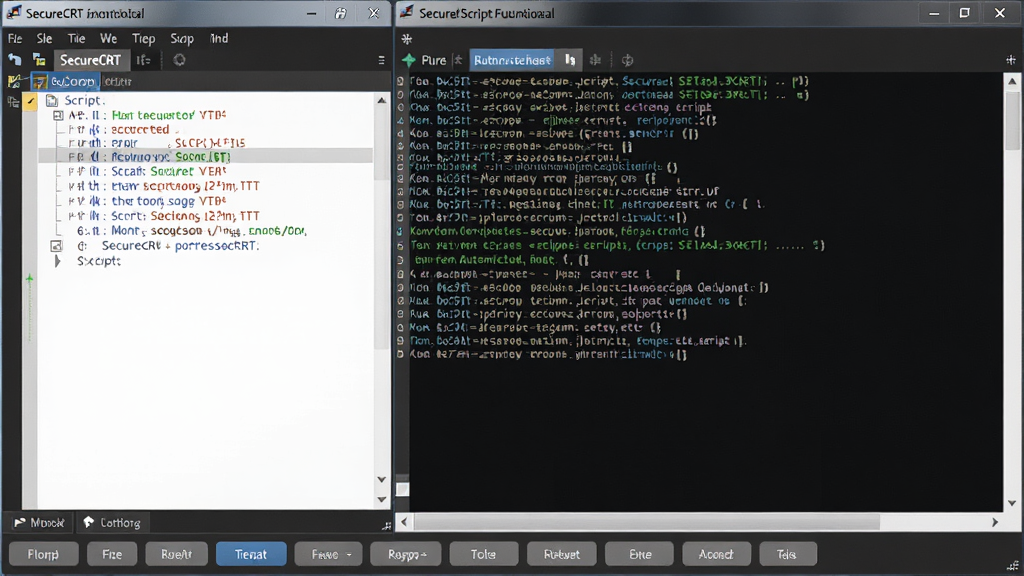Click the small sidebar icon beside the checkmark
Screen dimensions: 1024x576
point(12,102)
